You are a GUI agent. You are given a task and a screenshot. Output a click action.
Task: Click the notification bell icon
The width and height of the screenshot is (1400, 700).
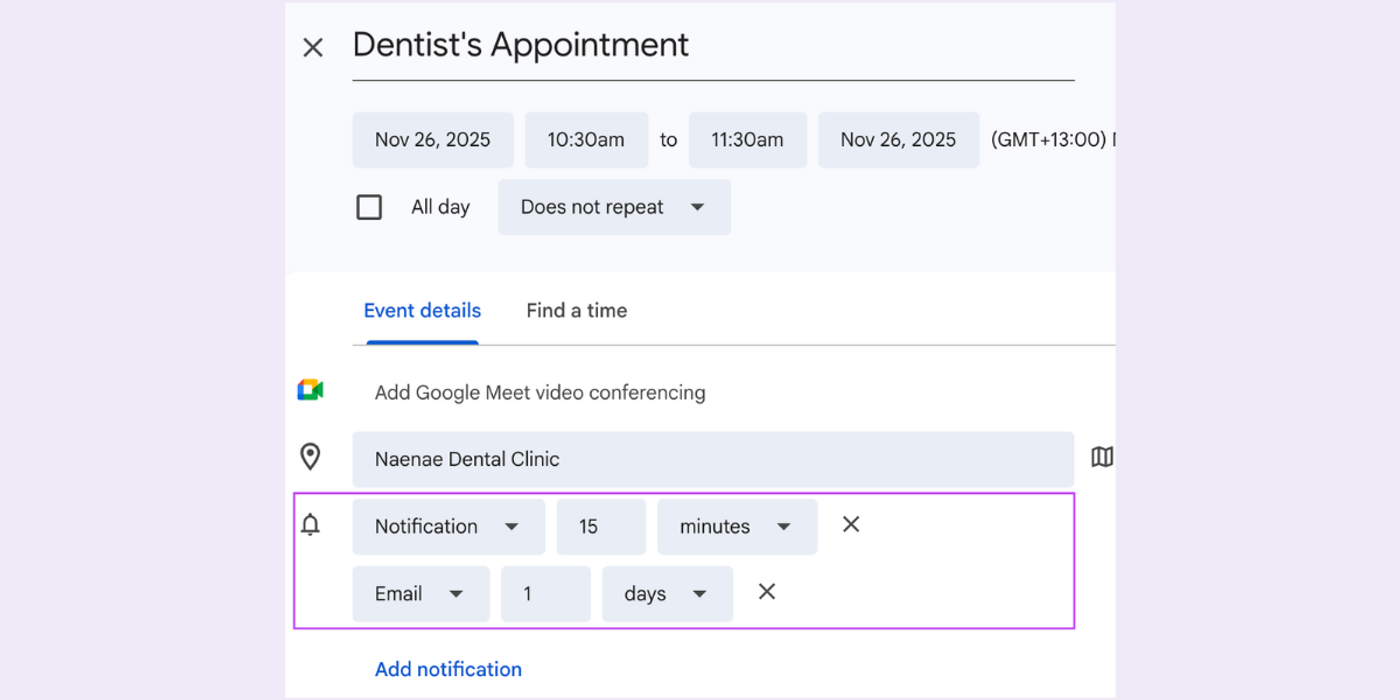[310, 524]
